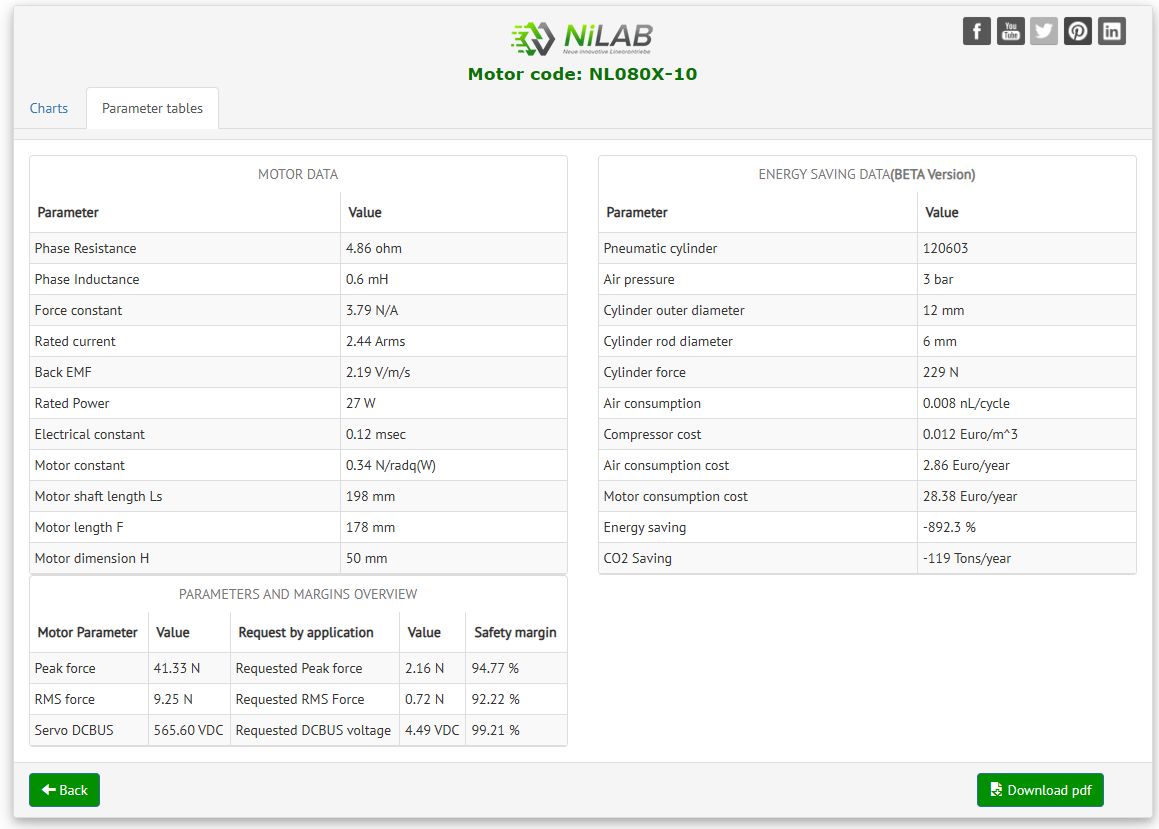Image resolution: width=1159 pixels, height=829 pixels.
Task: Open the LinkedIn icon
Action: click(1111, 31)
